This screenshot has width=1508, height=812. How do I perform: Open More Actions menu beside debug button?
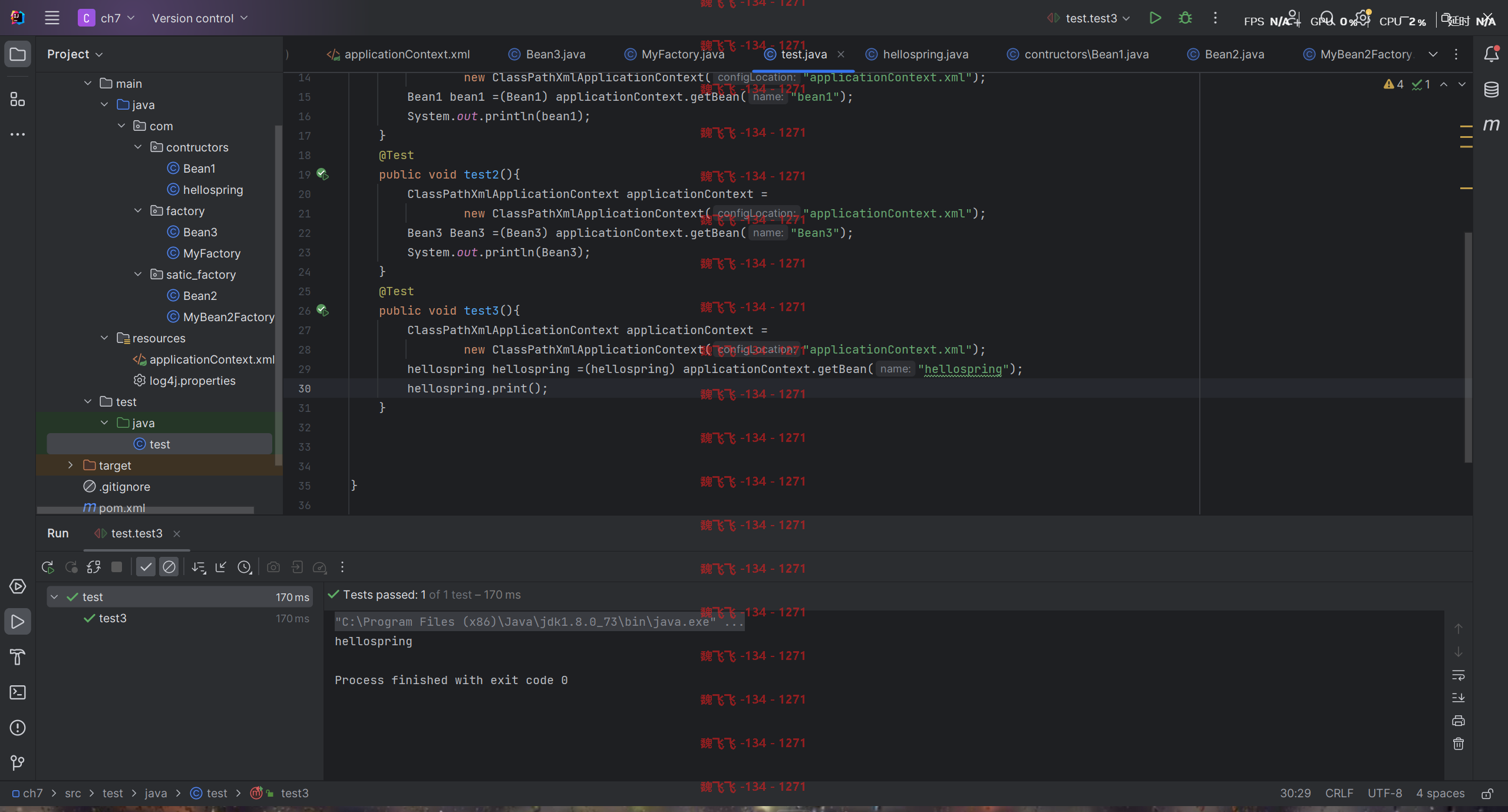click(1215, 18)
